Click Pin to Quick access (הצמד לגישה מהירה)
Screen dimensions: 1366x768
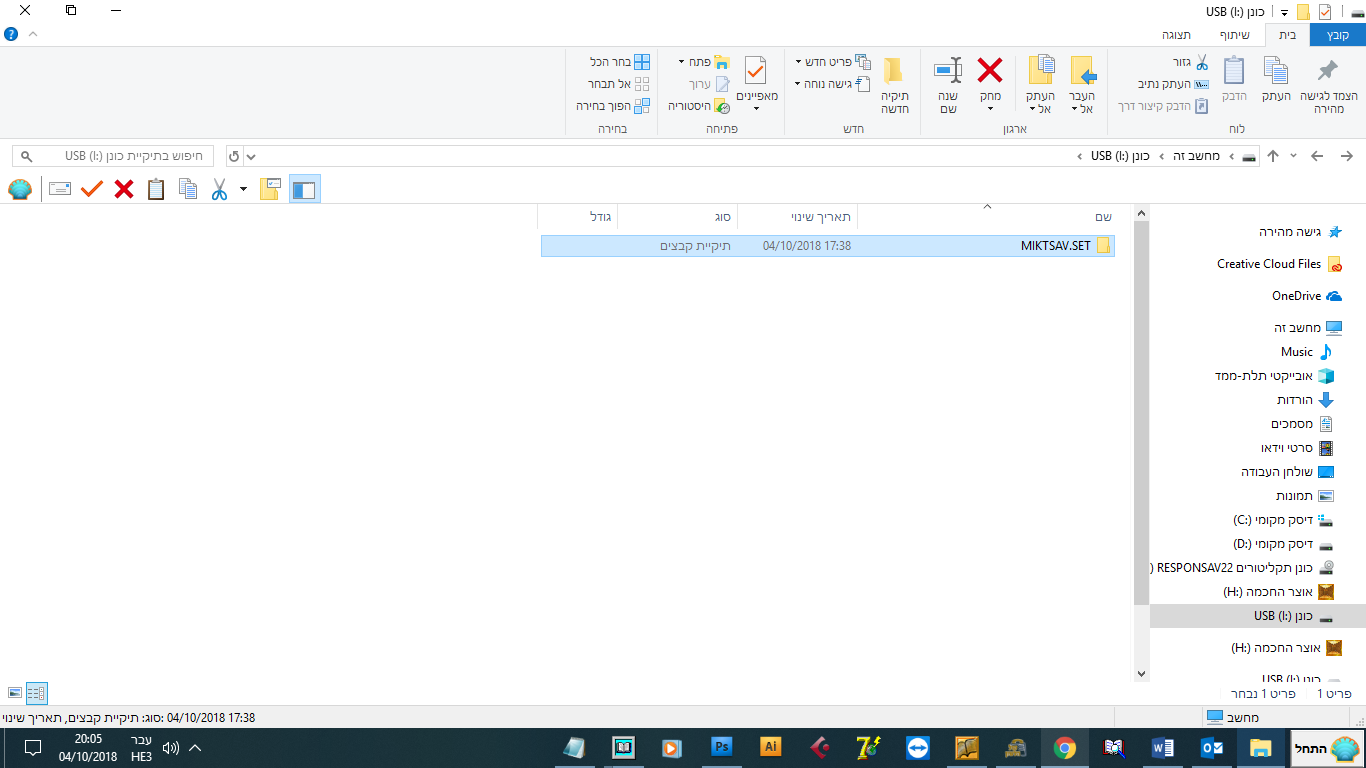pyautogui.click(x=1327, y=84)
